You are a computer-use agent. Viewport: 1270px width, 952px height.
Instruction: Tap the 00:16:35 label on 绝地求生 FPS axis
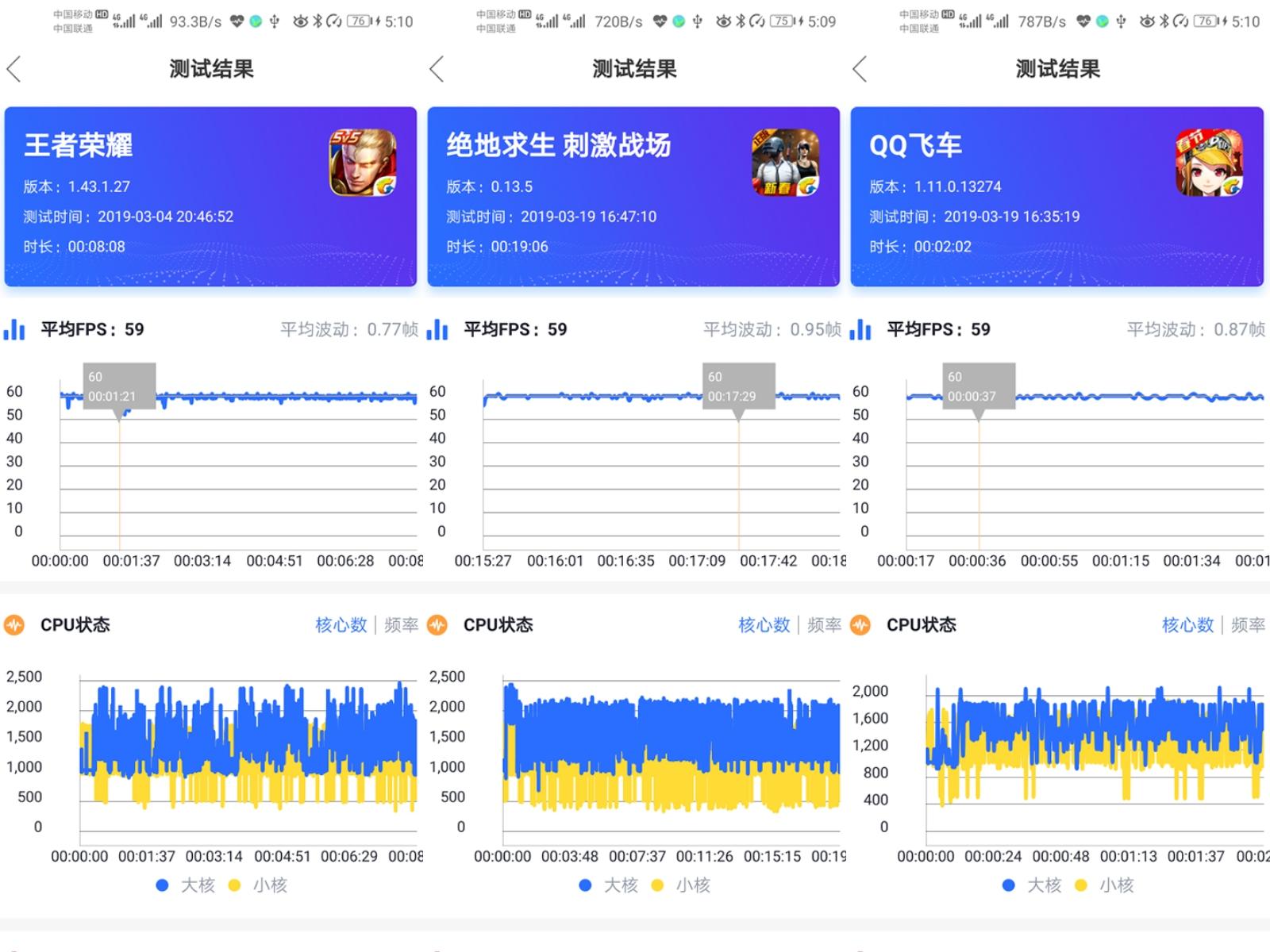click(626, 561)
